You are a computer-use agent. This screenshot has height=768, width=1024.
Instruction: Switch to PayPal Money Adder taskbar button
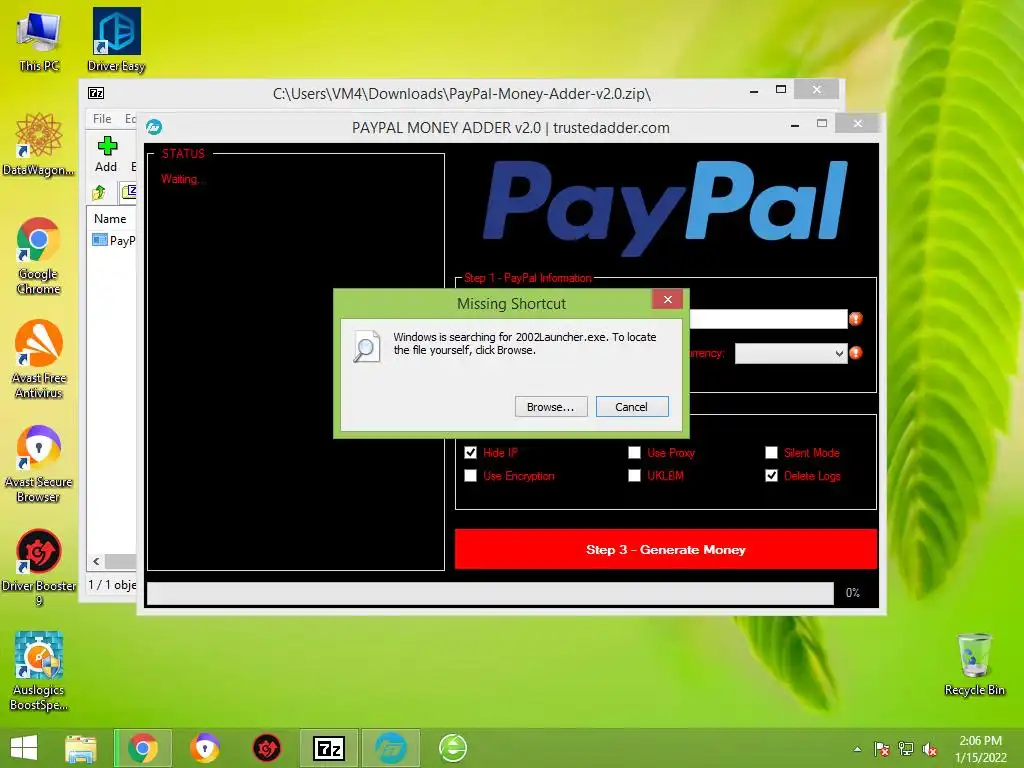(391, 748)
